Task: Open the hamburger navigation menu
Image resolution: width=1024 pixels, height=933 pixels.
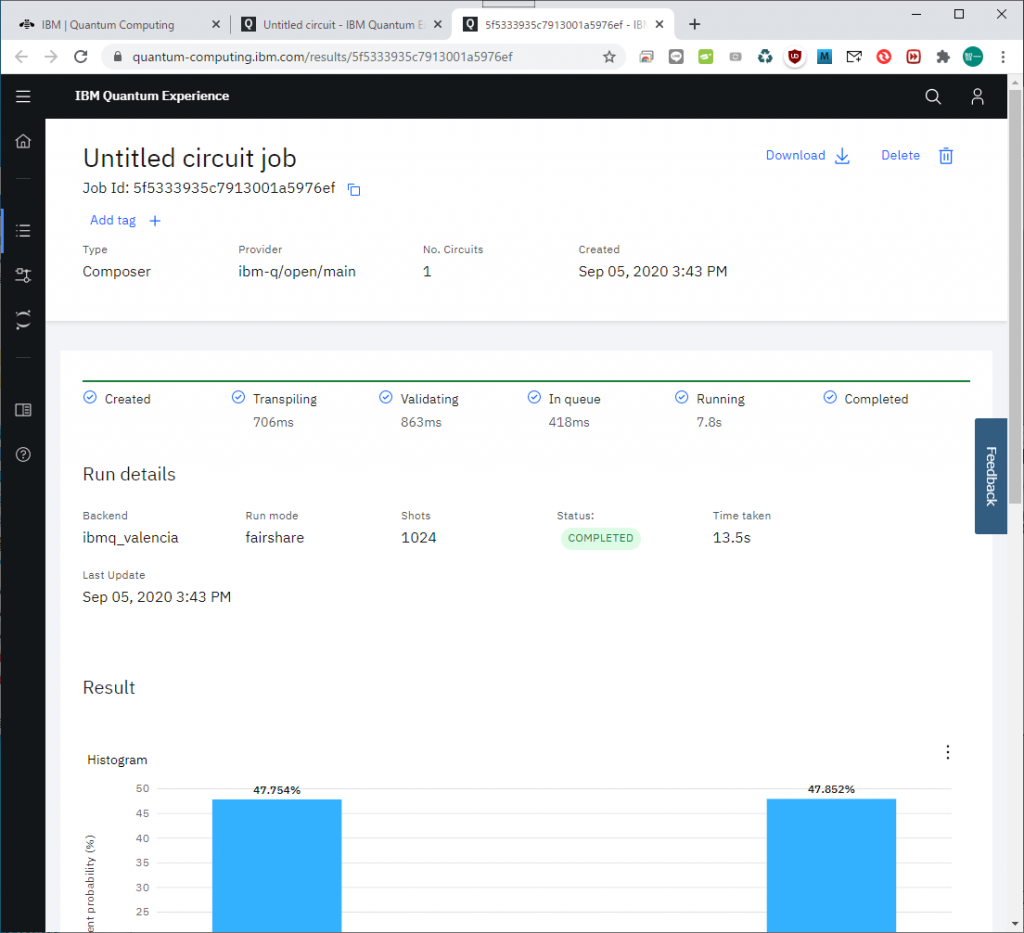Action: [x=23, y=96]
